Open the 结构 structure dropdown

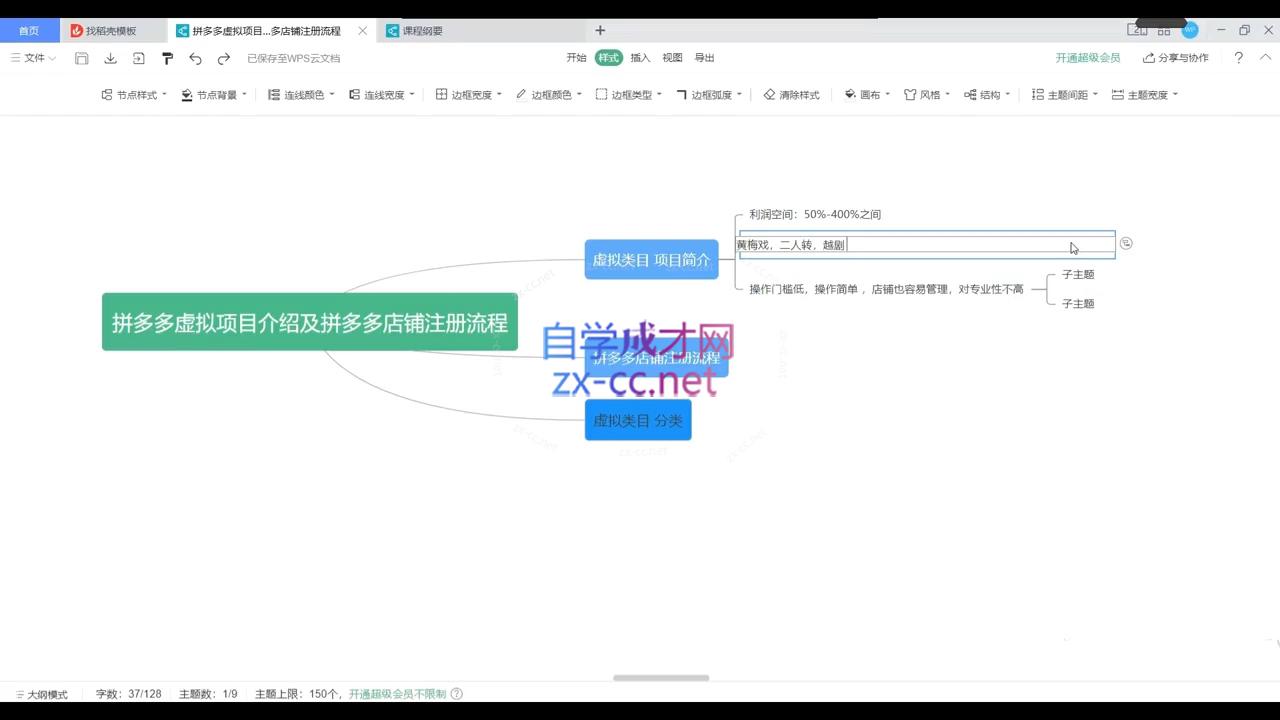click(x=987, y=95)
